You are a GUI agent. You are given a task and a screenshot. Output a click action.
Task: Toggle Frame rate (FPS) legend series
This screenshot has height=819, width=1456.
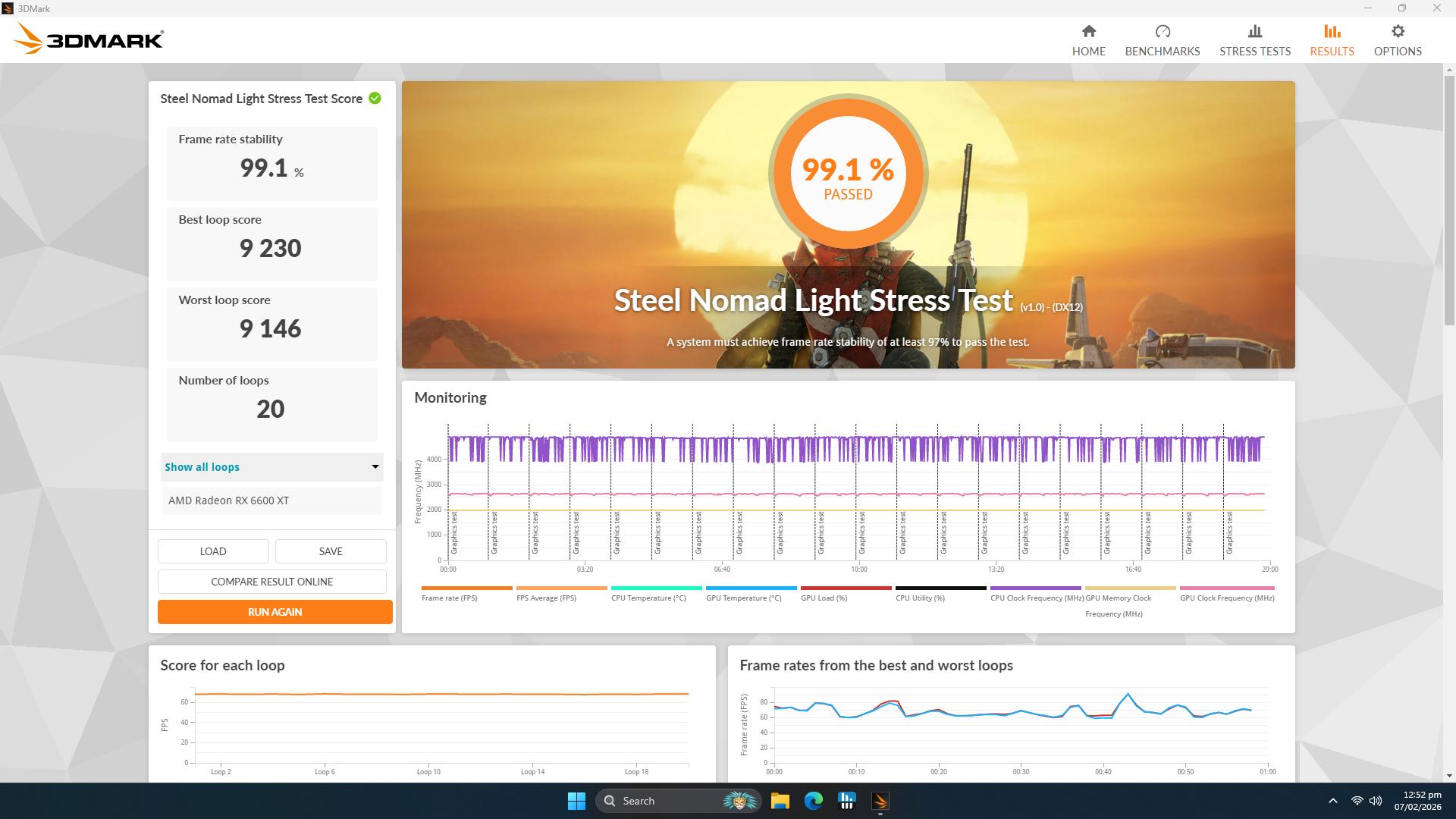pos(466,593)
